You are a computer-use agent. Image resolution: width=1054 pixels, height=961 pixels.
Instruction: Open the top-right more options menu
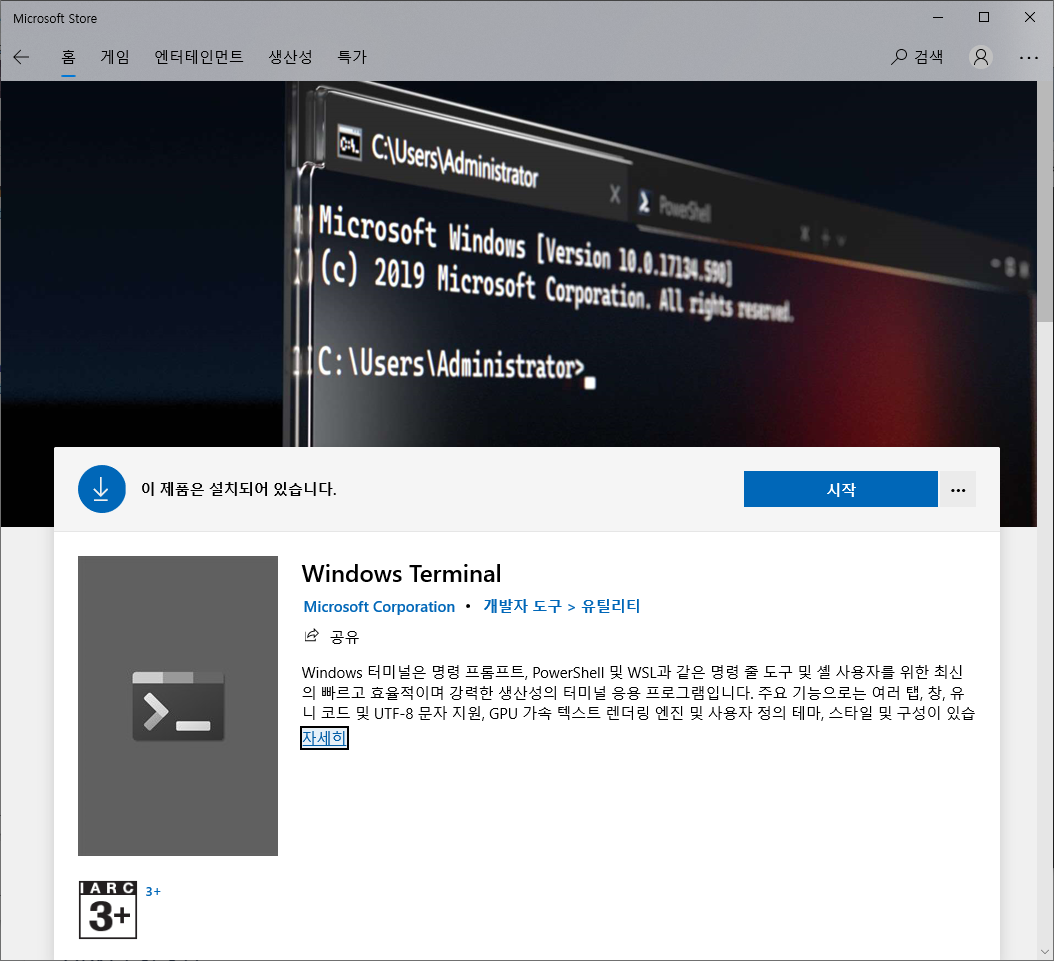pyautogui.click(x=1028, y=58)
